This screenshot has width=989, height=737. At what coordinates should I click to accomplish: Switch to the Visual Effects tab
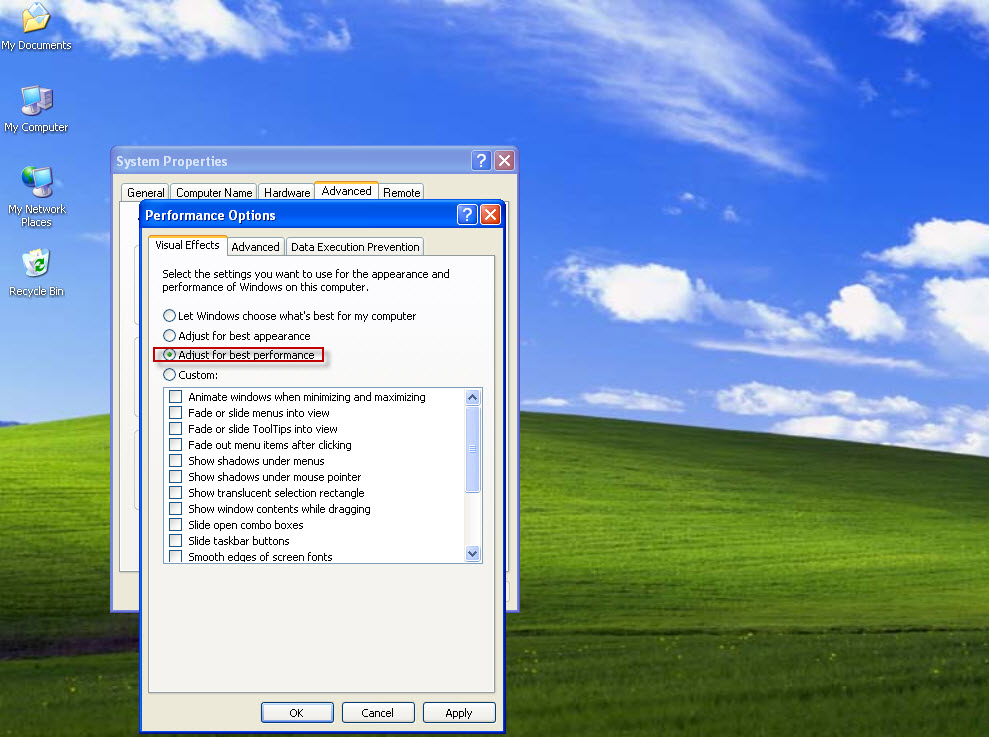tap(187, 245)
